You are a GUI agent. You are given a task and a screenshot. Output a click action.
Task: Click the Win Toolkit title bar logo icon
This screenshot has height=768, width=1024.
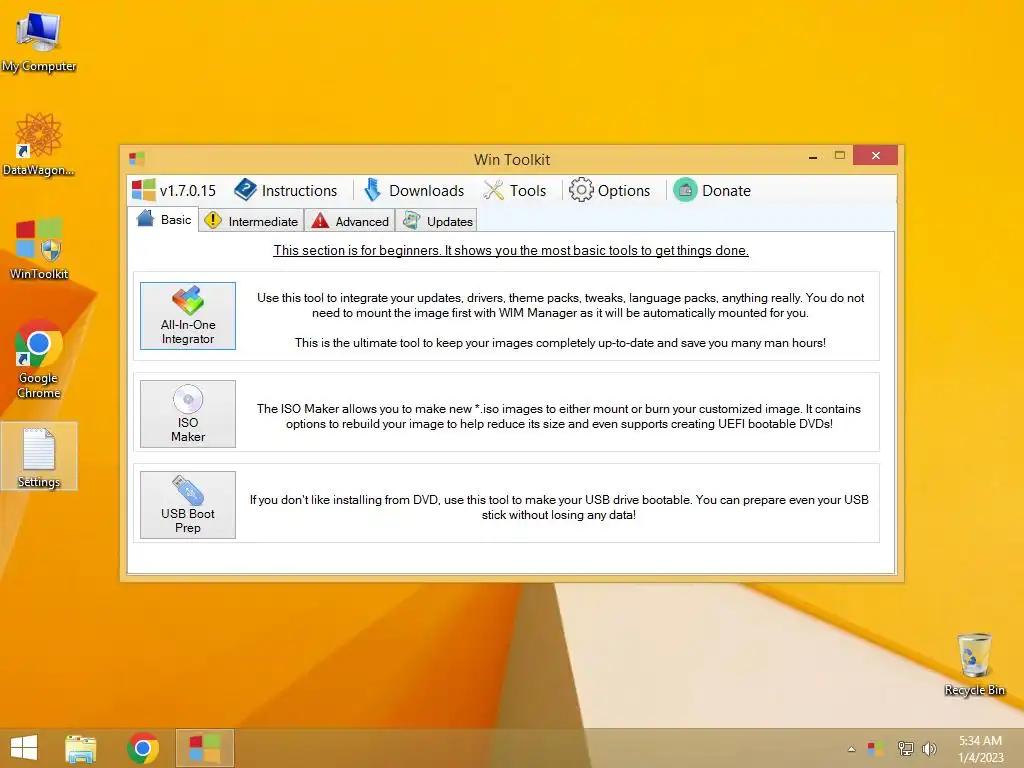[136, 159]
